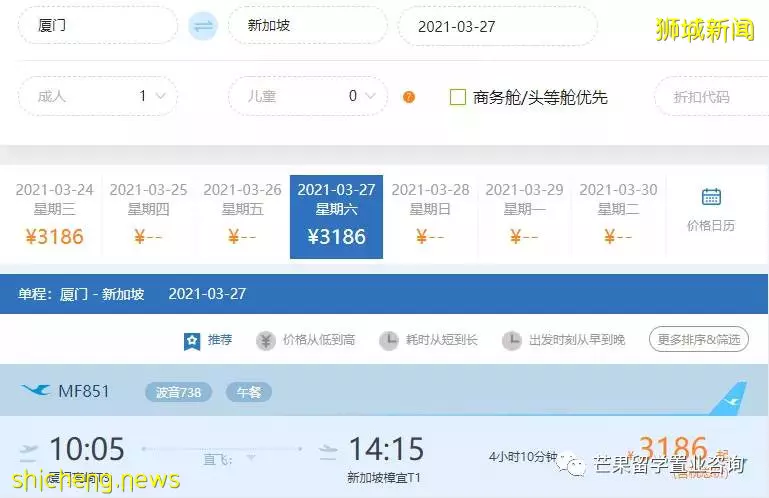Select the 2021-03-27 date tab
Viewport: 769px width, 498px height.
pos(336,216)
